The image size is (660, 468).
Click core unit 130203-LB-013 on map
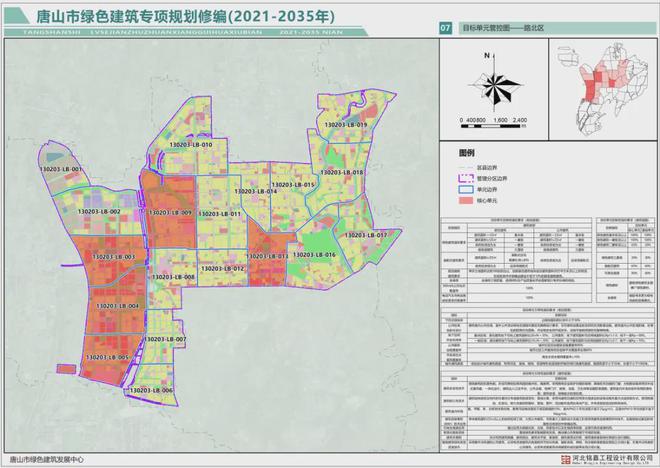click(x=266, y=257)
